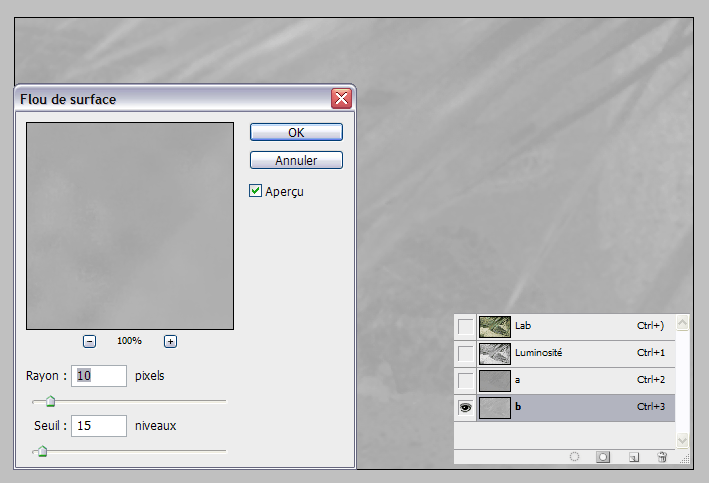Select the b channel thumbnail
This screenshot has height=483, width=709.
coord(495,408)
